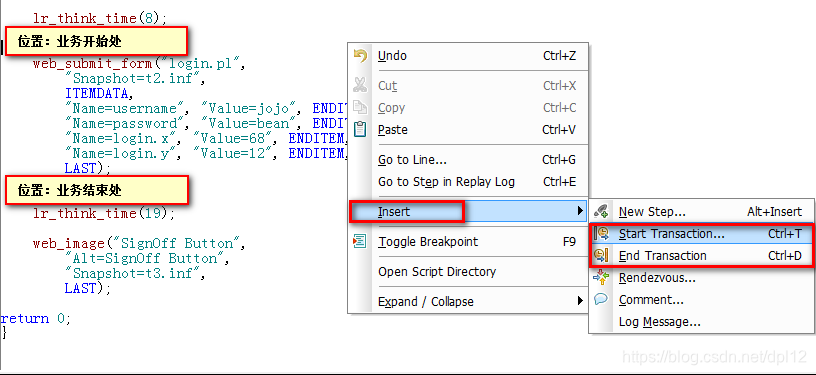Choose Rendezvous... from the submenu

701,278
